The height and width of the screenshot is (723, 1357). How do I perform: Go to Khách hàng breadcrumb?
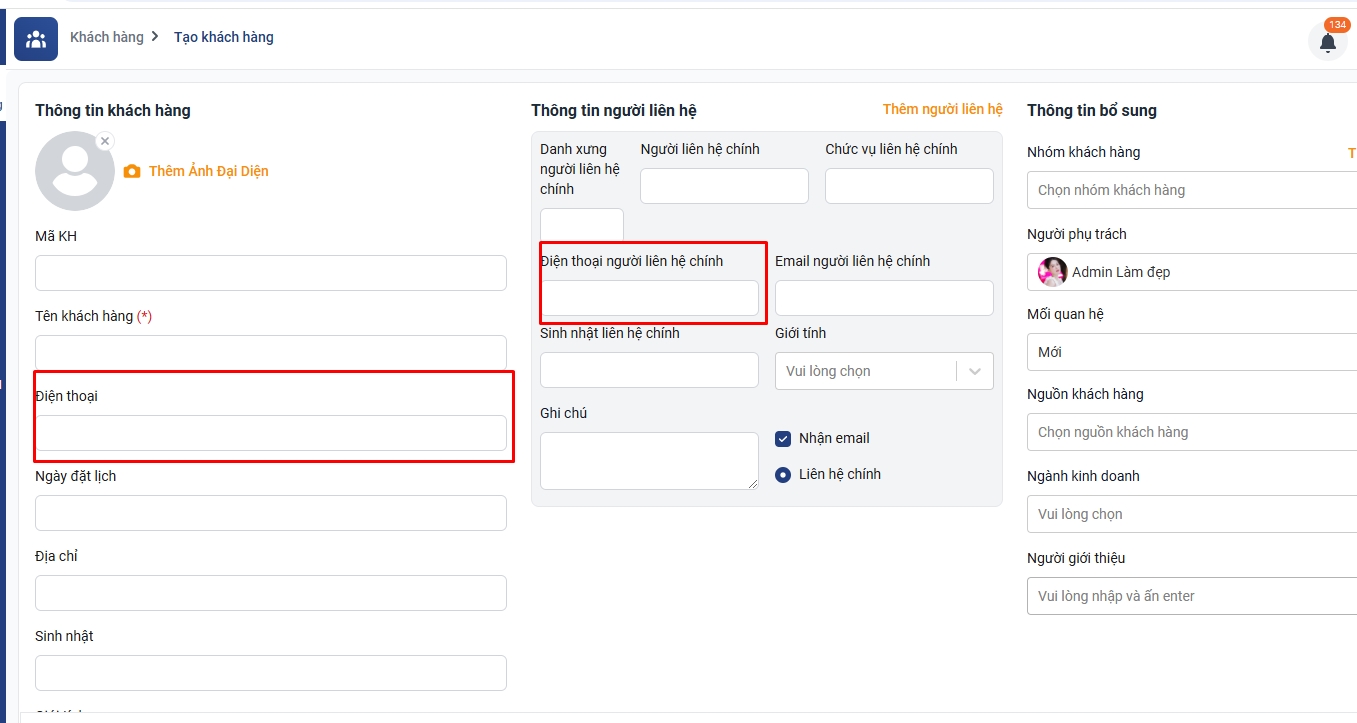[x=107, y=37]
